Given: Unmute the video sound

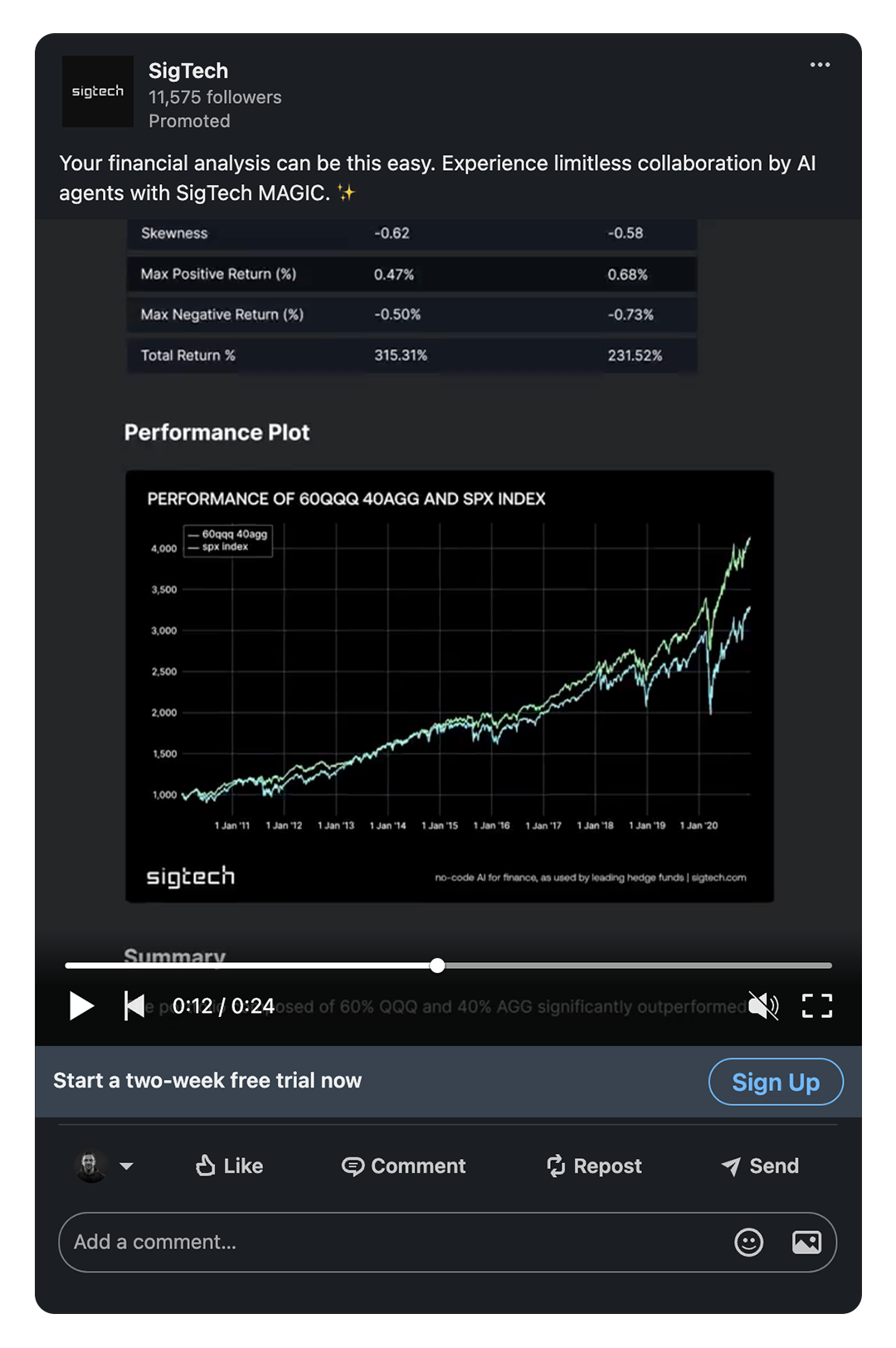Looking at the screenshot, I should coord(763,1005).
